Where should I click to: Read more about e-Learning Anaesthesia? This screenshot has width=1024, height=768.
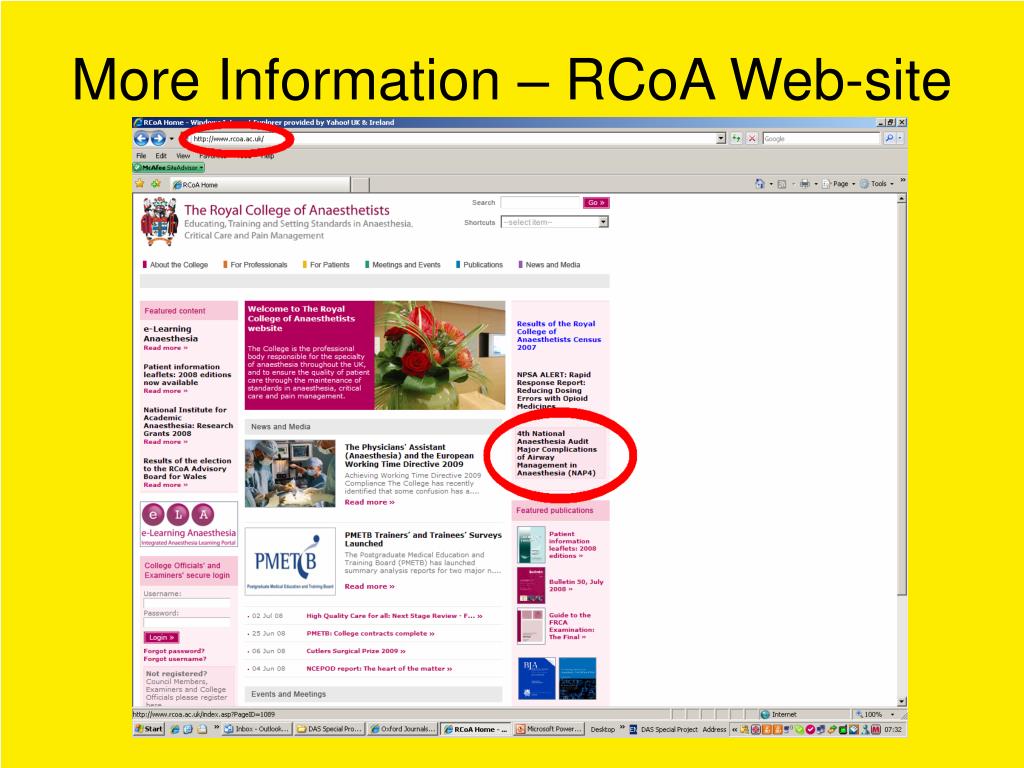[x=165, y=348]
